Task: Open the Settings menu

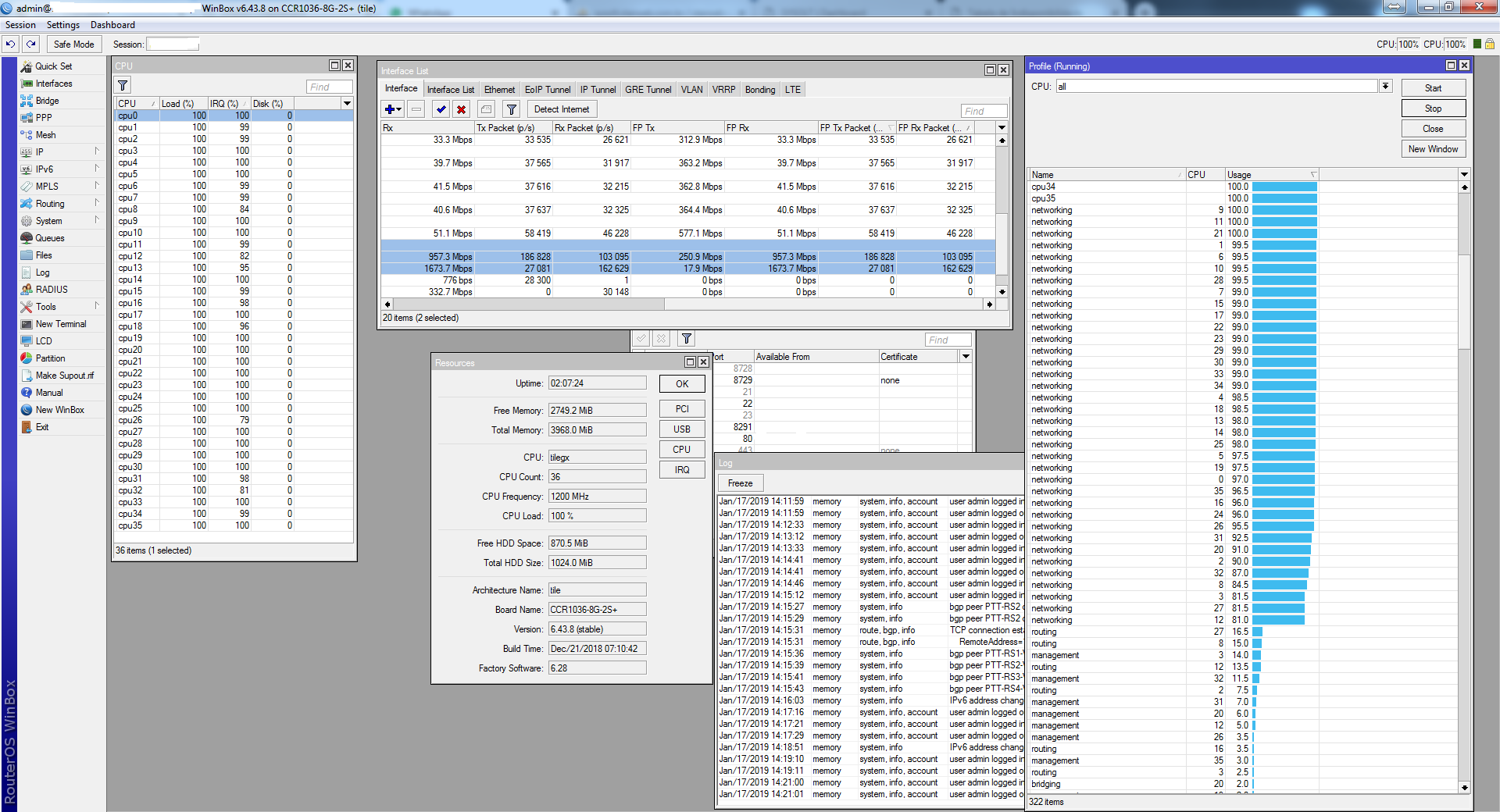Action: coord(62,25)
